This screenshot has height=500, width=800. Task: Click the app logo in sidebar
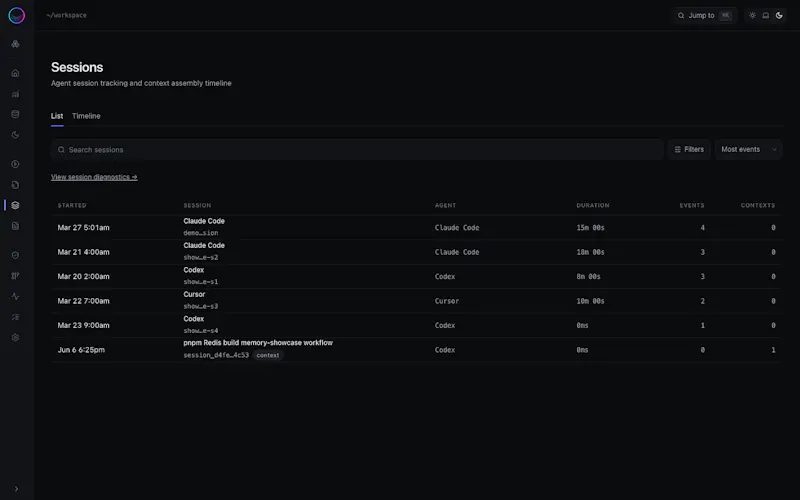pos(16,16)
